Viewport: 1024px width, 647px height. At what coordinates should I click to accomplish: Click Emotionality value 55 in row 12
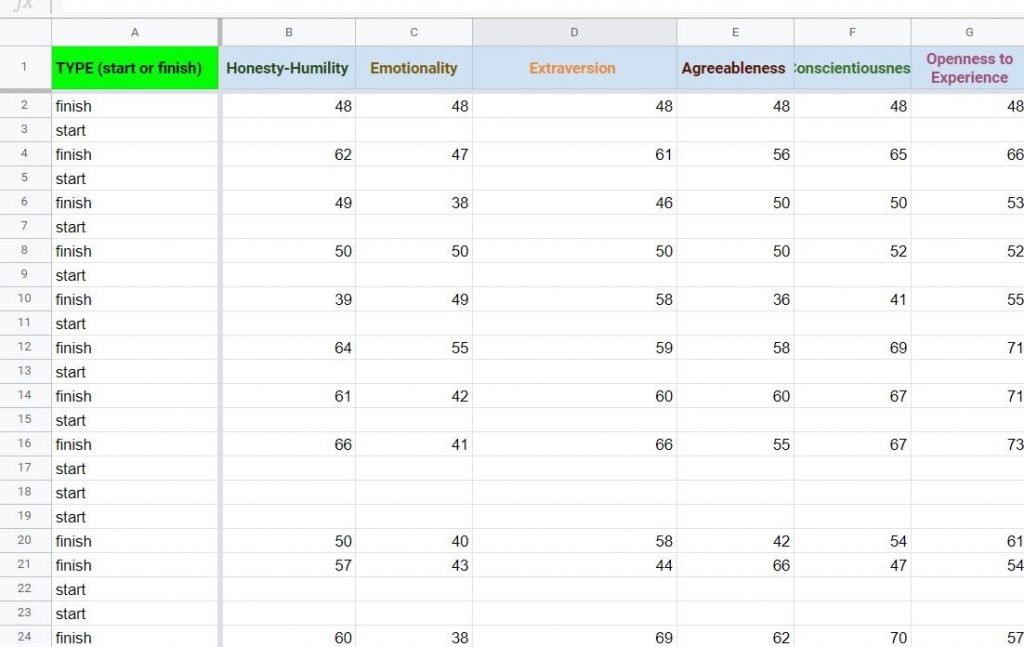[x=413, y=347]
